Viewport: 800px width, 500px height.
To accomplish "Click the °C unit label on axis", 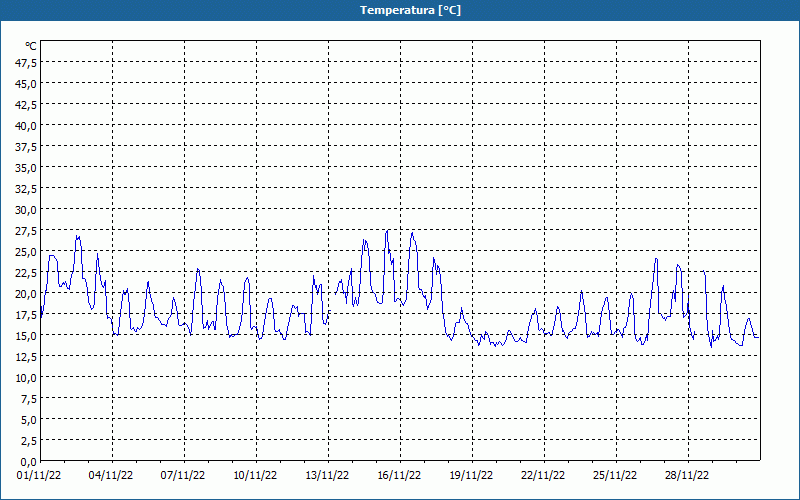I will pyautogui.click(x=31, y=46).
